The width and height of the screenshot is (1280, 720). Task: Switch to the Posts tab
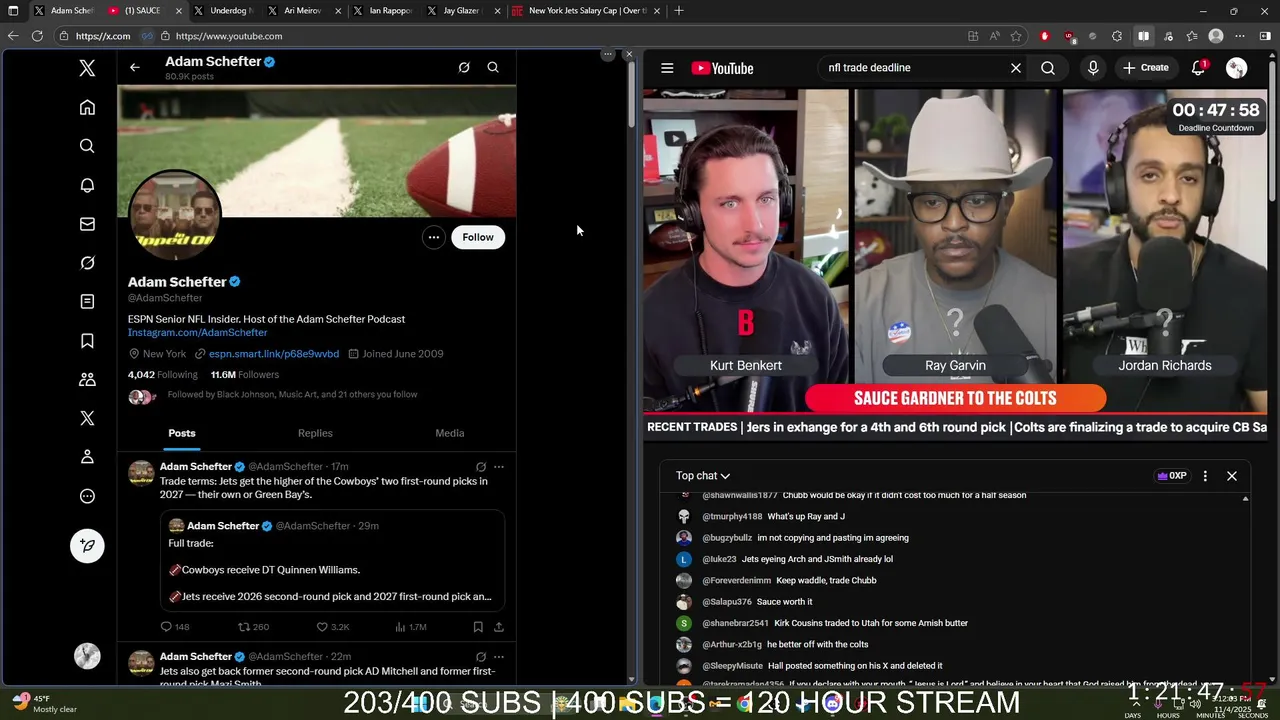click(182, 433)
